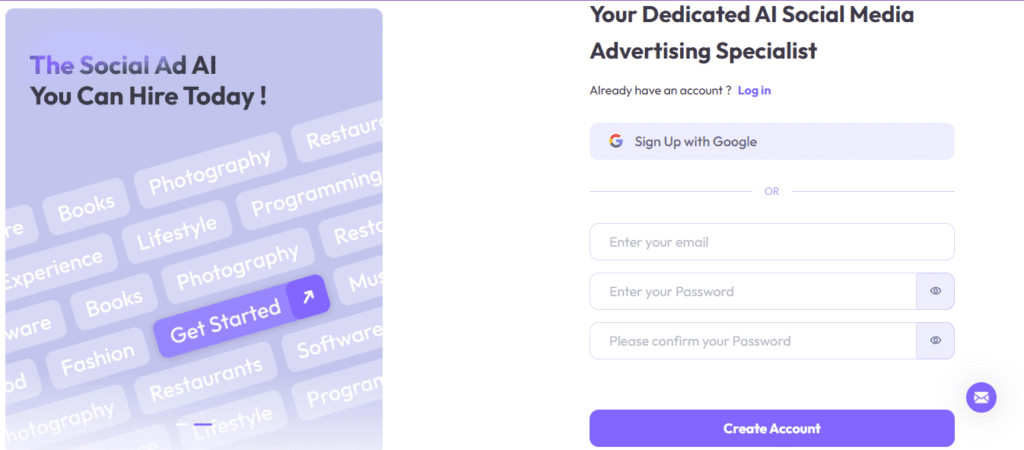Screen dimensions: 1024x450
Task: Select the active carousel slide indicator
Action: coord(203,425)
